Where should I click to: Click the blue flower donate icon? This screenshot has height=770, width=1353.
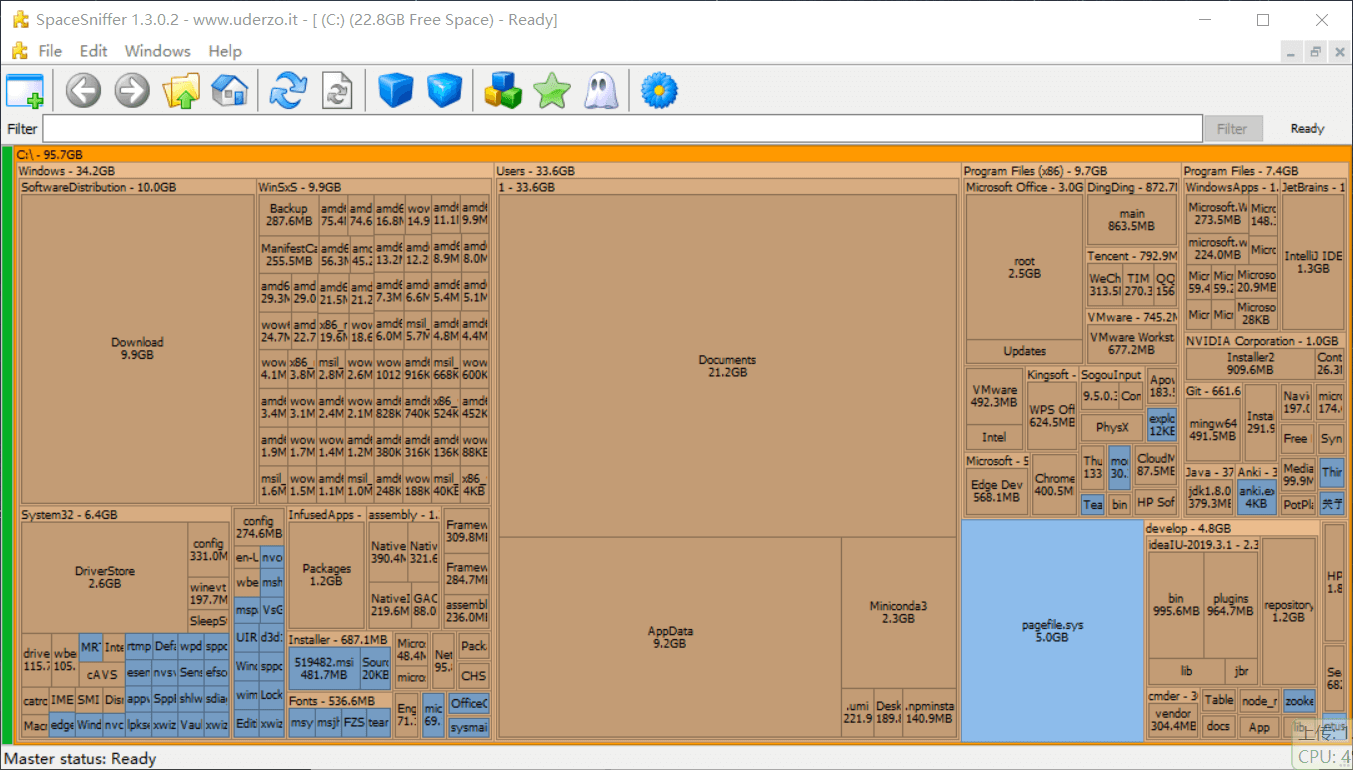[x=659, y=91]
